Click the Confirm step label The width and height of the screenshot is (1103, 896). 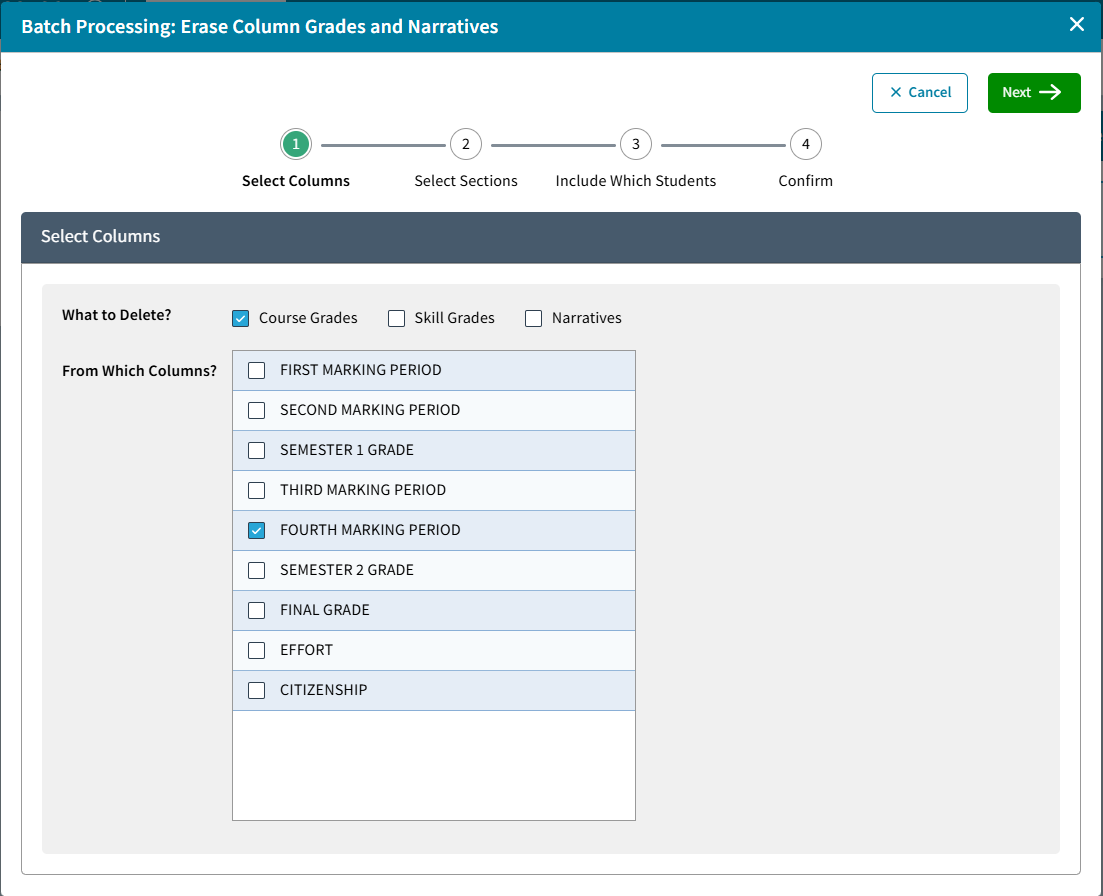point(805,181)
